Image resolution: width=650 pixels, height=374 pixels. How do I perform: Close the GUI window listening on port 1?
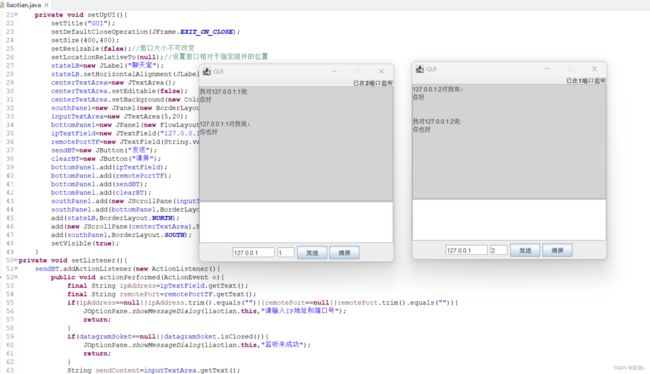click(594, 69)
